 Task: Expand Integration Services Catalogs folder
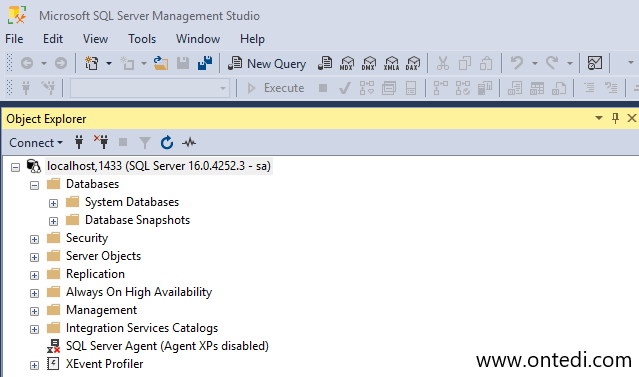point(35,329)
